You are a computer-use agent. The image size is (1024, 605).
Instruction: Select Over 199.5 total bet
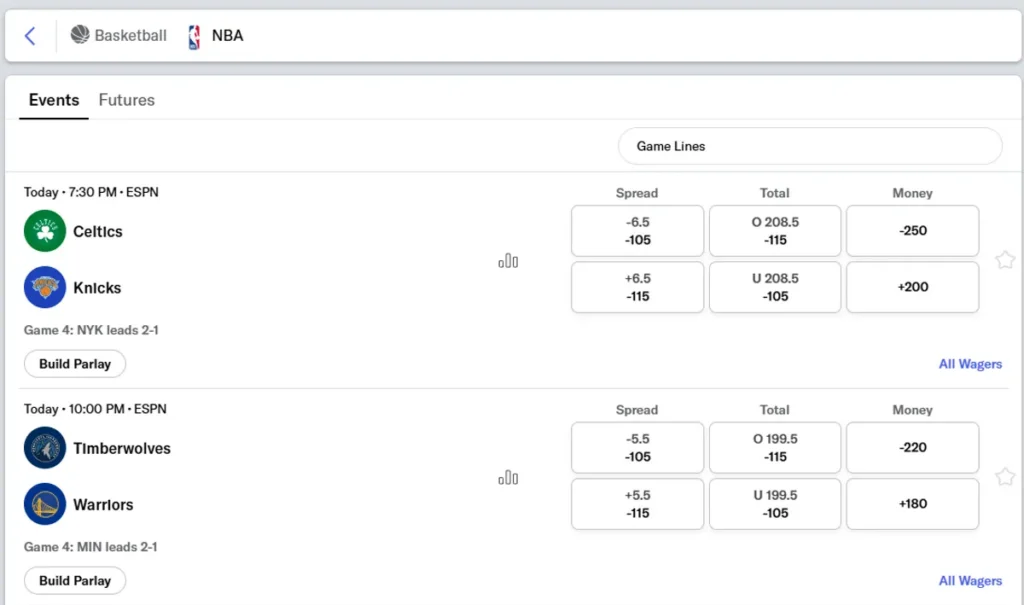[775, 448]
